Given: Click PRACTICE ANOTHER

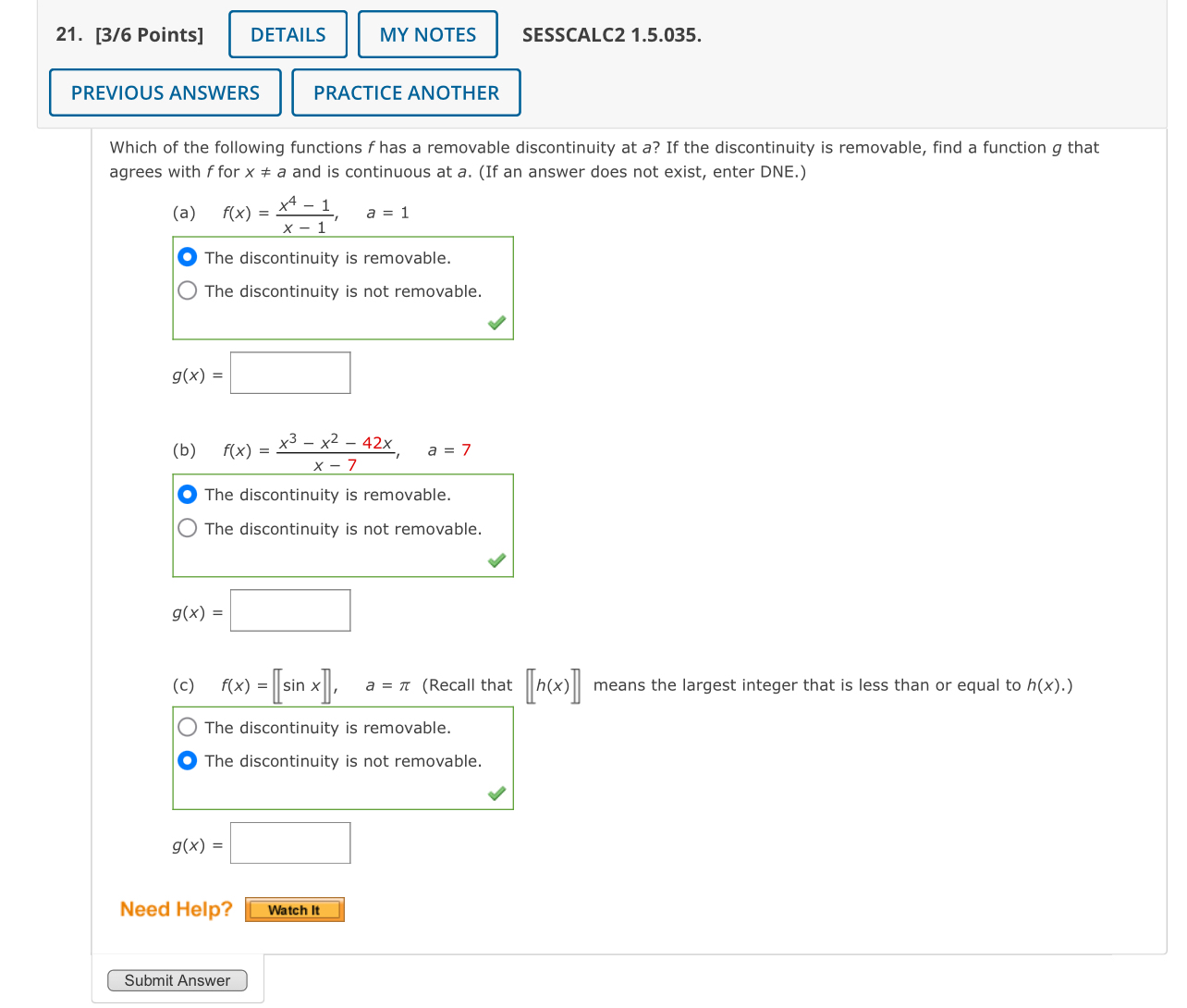Looking at the screenshot, I should [406, 92].
